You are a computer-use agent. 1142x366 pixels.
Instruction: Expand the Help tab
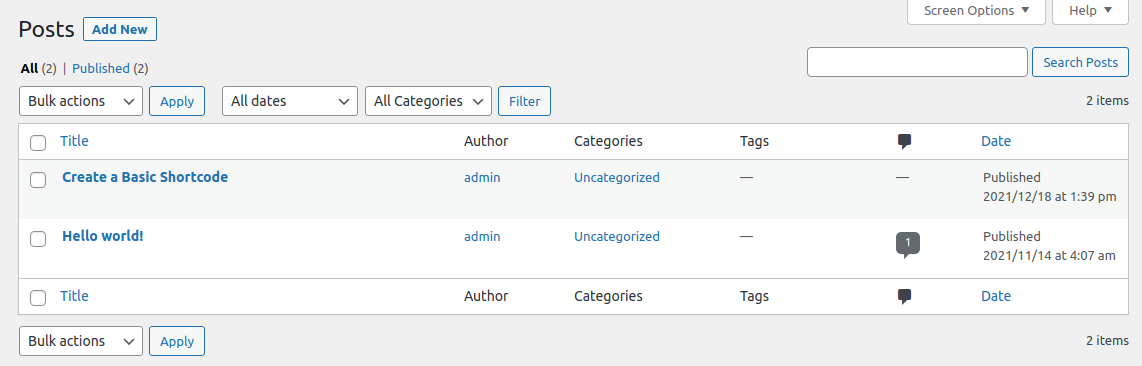point(1090,11)
